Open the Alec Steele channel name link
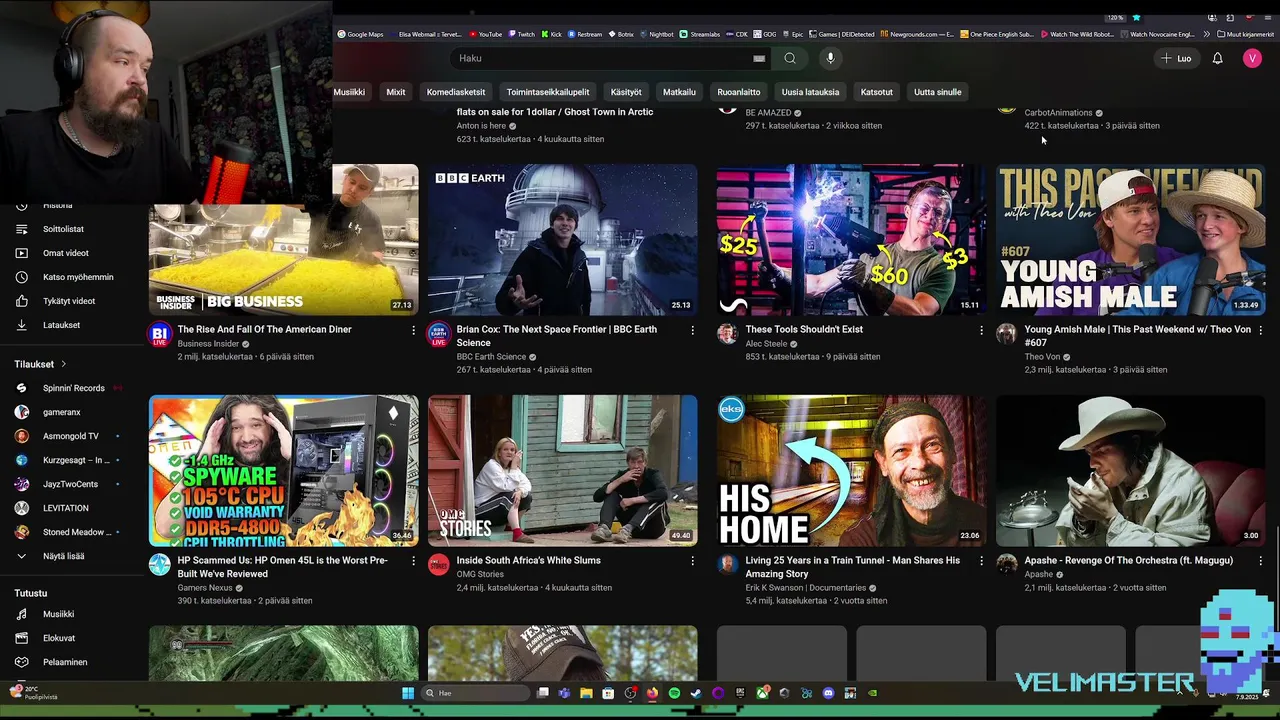 click(766, 343)
